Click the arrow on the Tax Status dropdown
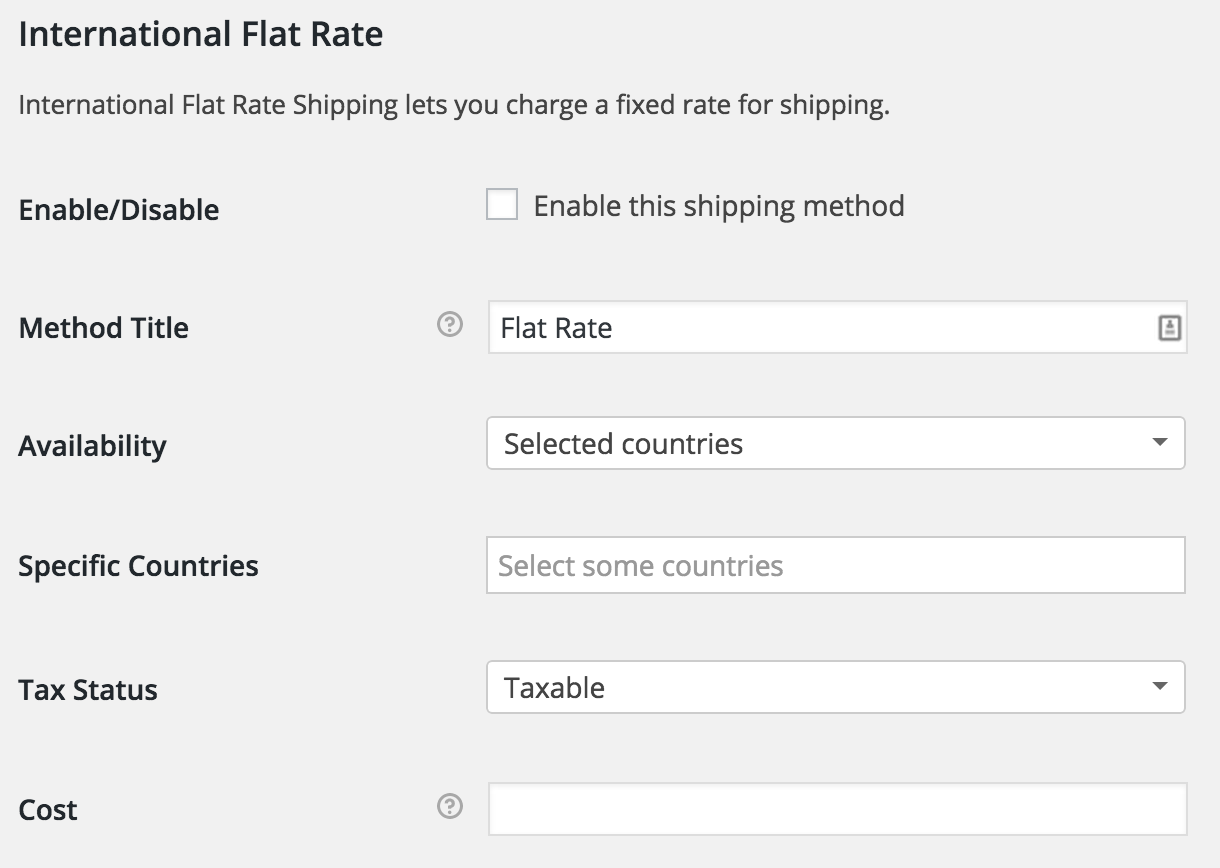 click(1160, 686)
